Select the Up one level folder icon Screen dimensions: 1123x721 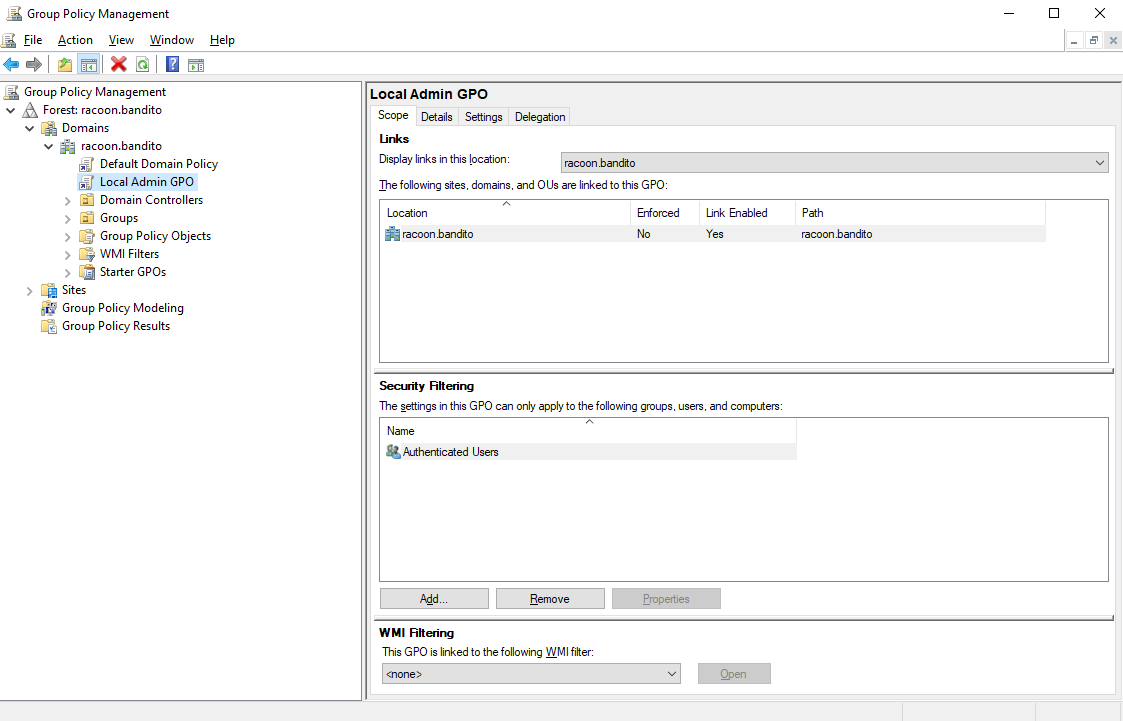click(63, 64)
